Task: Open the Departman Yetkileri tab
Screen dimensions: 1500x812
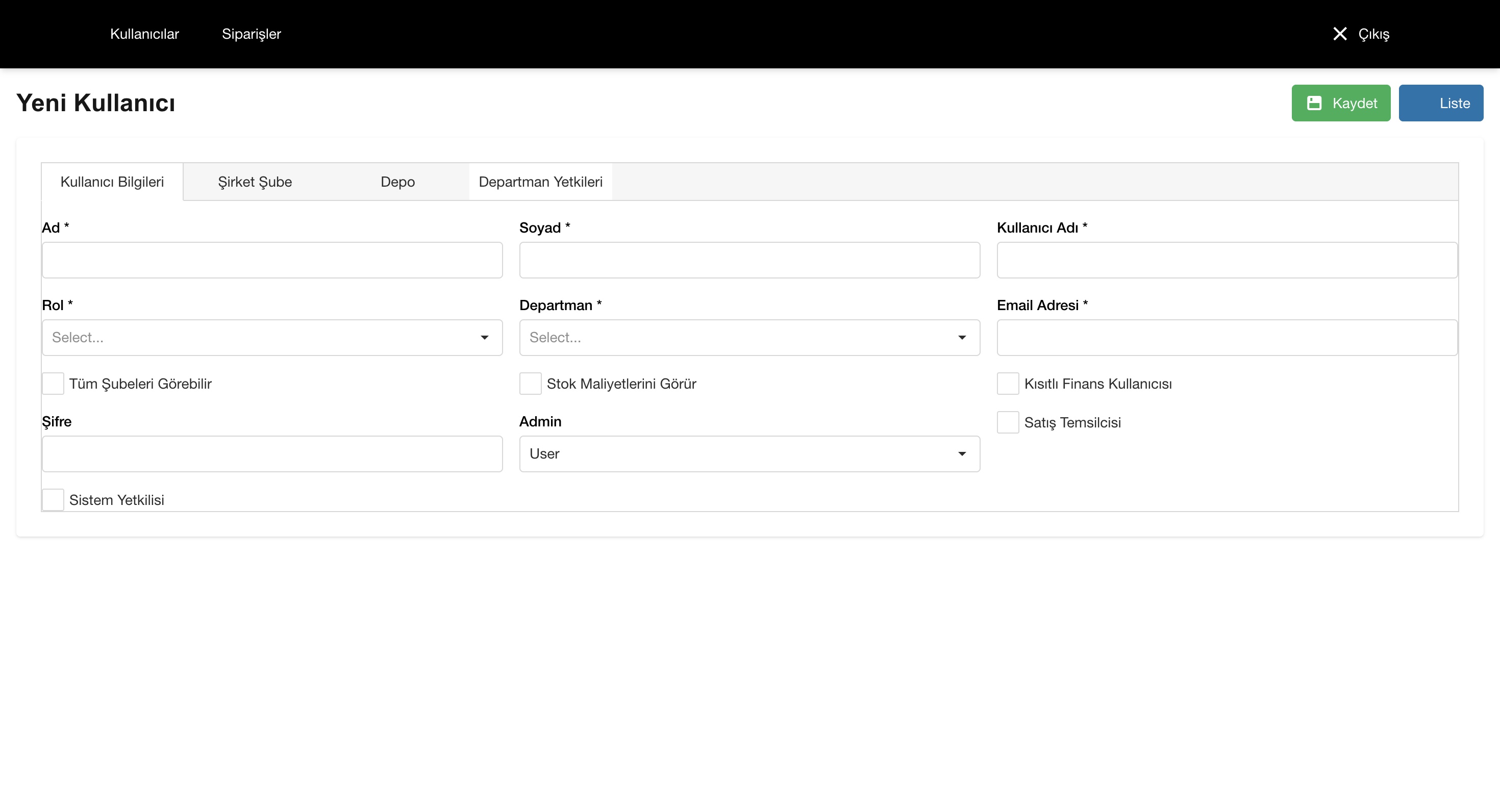Action: (540, 182)
